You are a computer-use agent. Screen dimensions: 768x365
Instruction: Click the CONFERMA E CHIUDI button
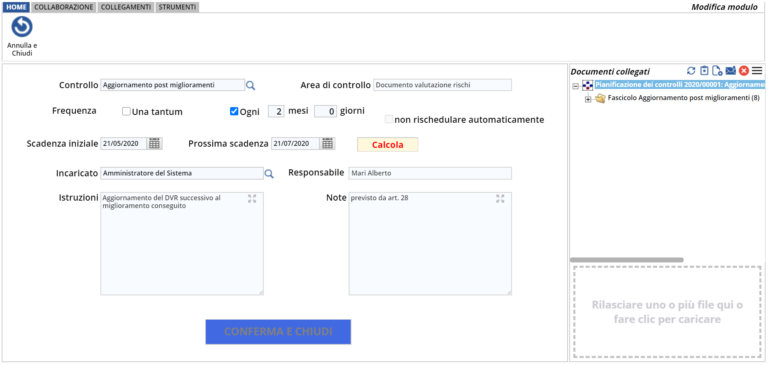(278, 332)
